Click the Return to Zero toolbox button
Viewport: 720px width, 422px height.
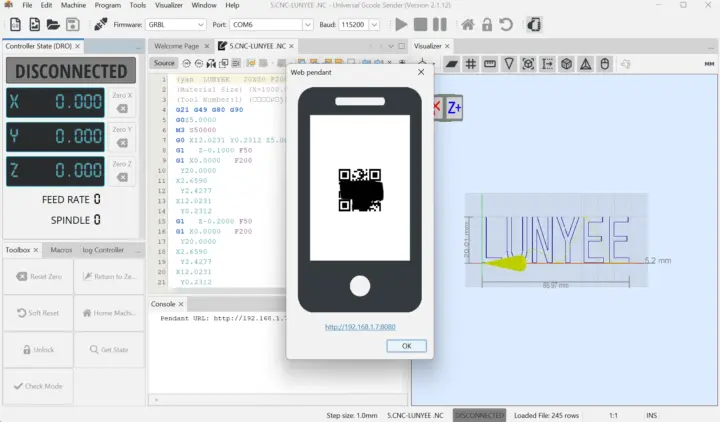(x=109, y=276)
